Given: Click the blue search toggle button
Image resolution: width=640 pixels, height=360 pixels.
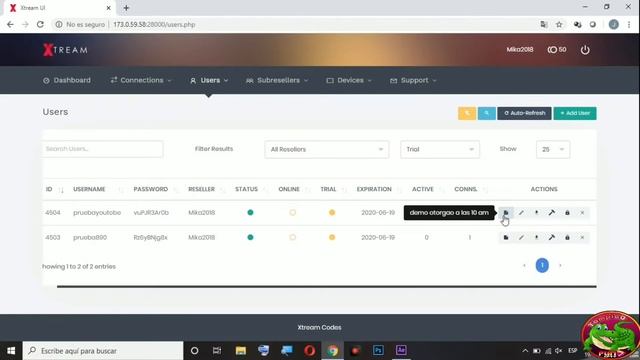Looking at the screenshot, I should point(487,113).
